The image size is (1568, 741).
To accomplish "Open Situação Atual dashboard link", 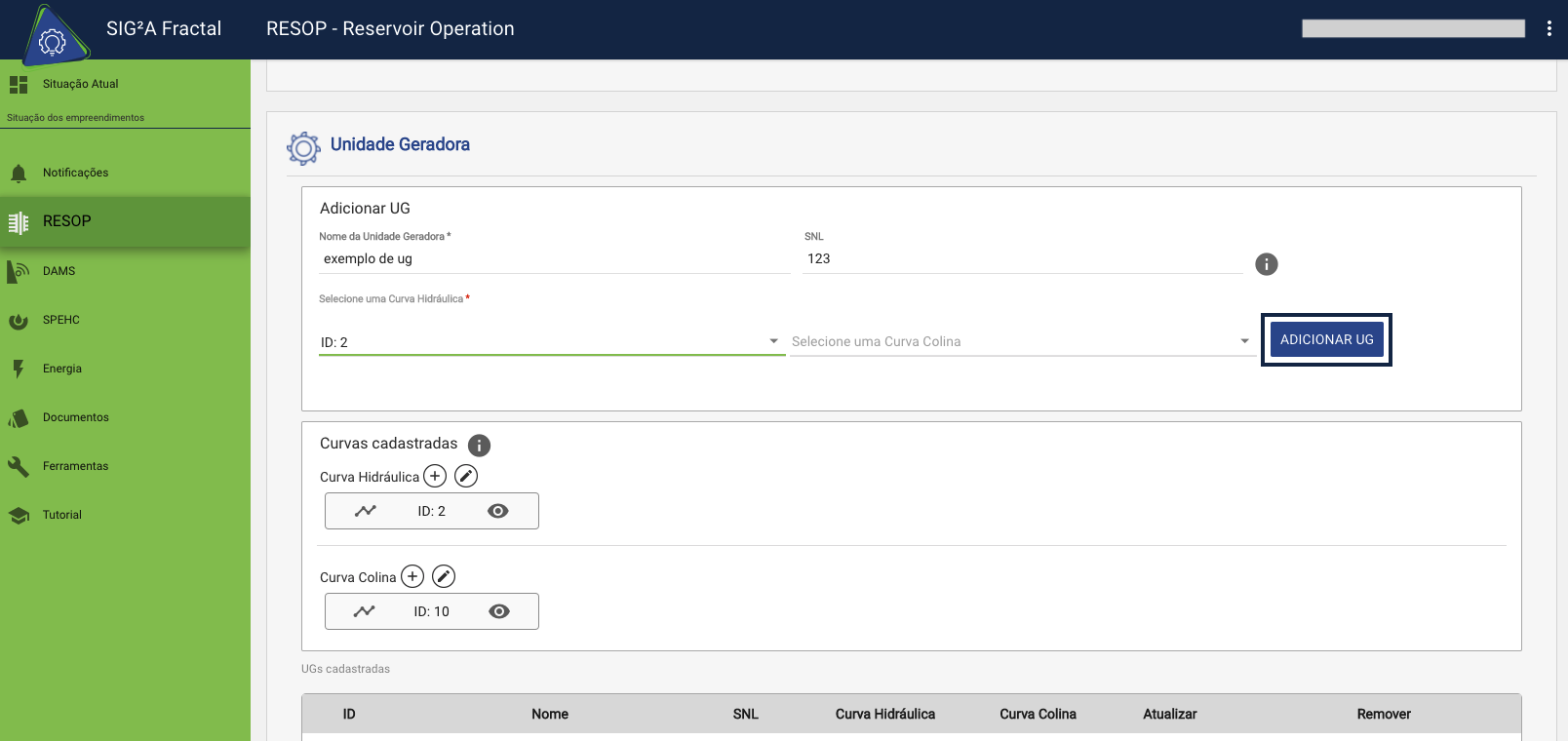I will (x=80, y=84).
